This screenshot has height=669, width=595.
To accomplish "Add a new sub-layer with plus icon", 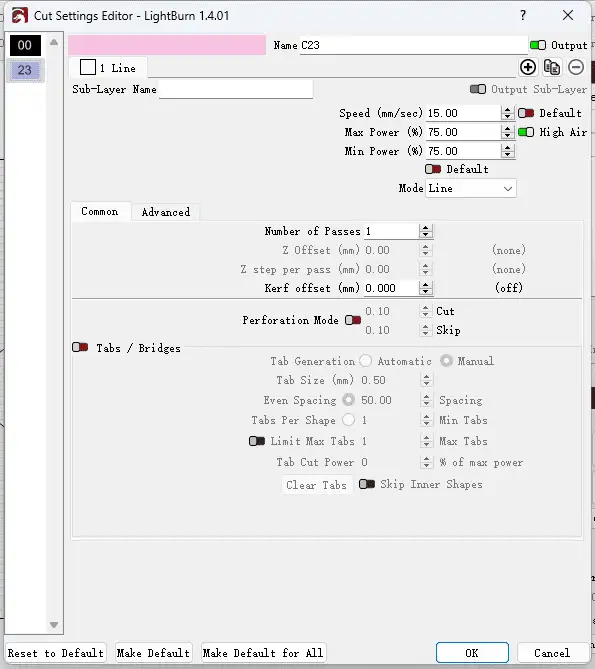I will tap(528, 67).
